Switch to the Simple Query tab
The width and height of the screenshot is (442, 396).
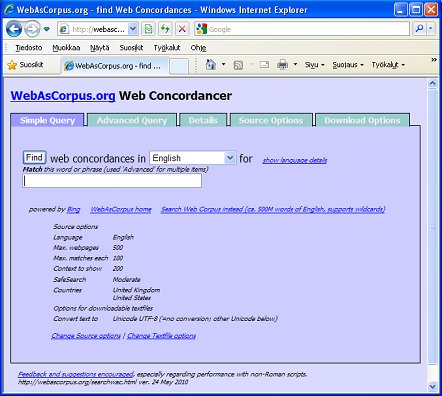pyautogui.click(x=47, y=120)
